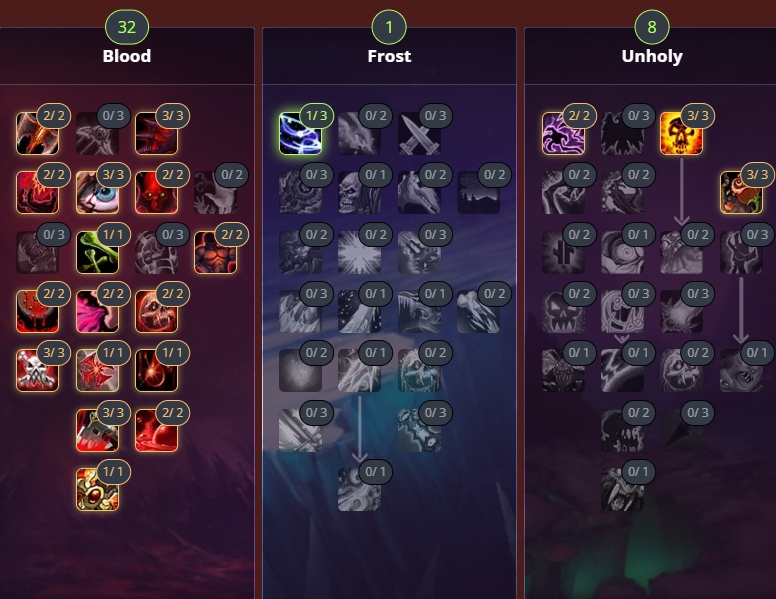Viewport: 776px width, 599px height.
Task: Select the crossed swords talent icon in Frost
Action: [419, 133]
